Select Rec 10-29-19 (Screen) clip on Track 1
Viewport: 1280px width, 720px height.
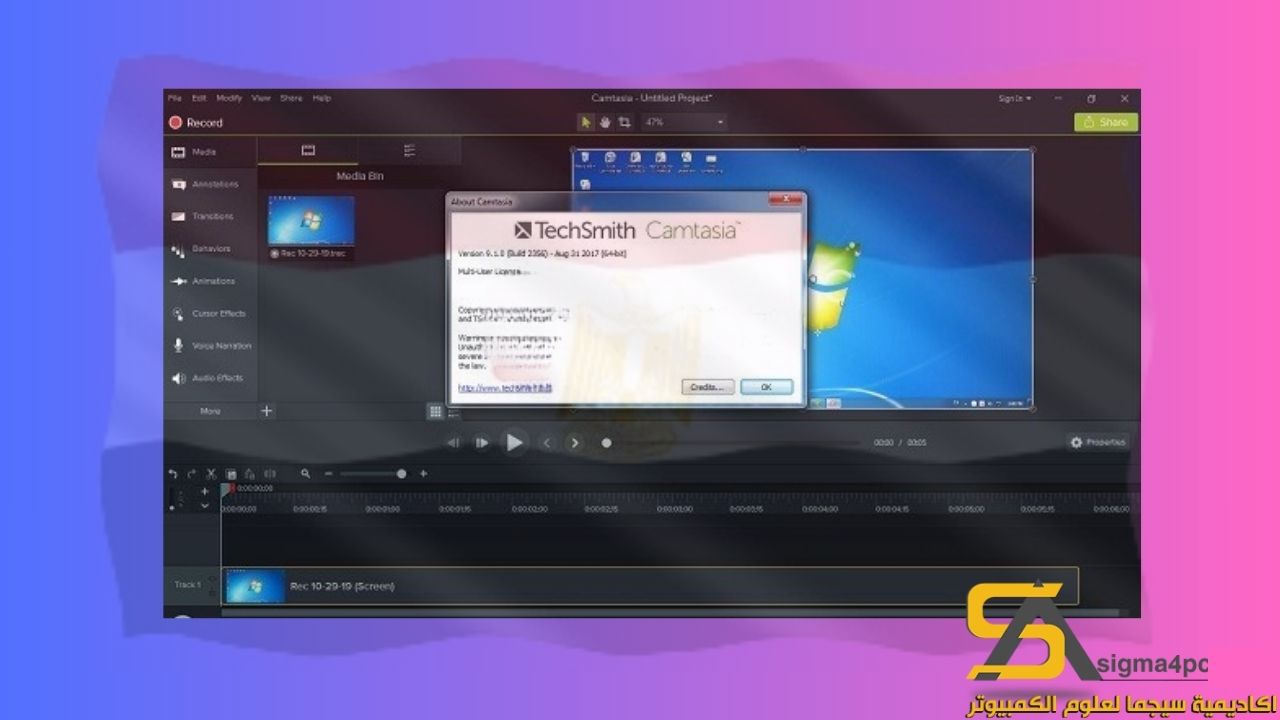pos(650,586)
